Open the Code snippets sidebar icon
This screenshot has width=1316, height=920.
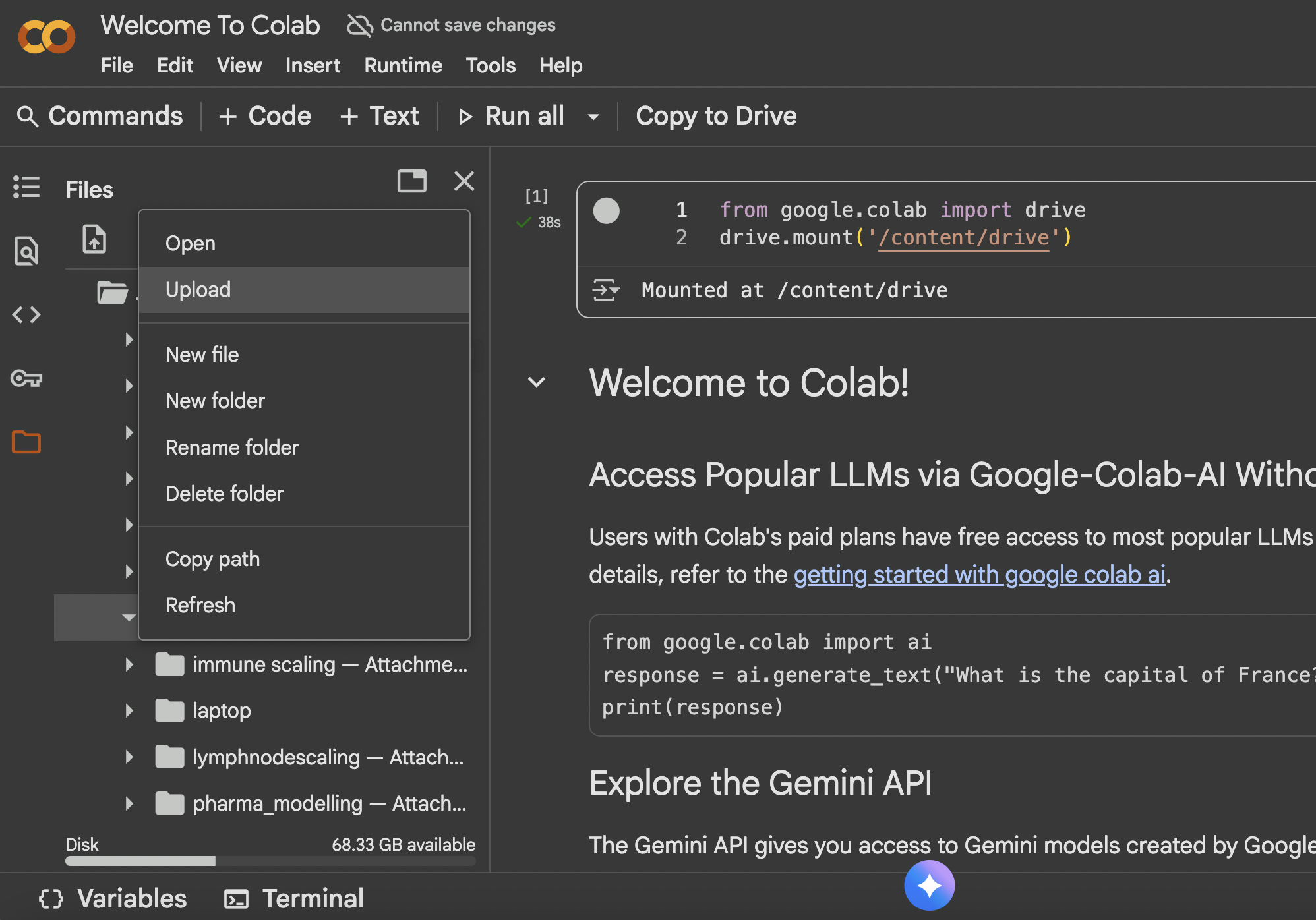26,314
